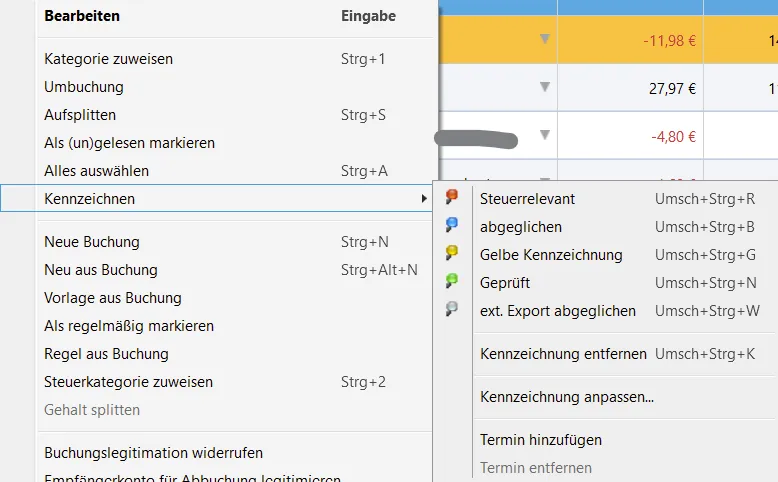
Task: Click the yellow Gelbe Kennzeichnung pin icon
Action: [x=452, y=254]
